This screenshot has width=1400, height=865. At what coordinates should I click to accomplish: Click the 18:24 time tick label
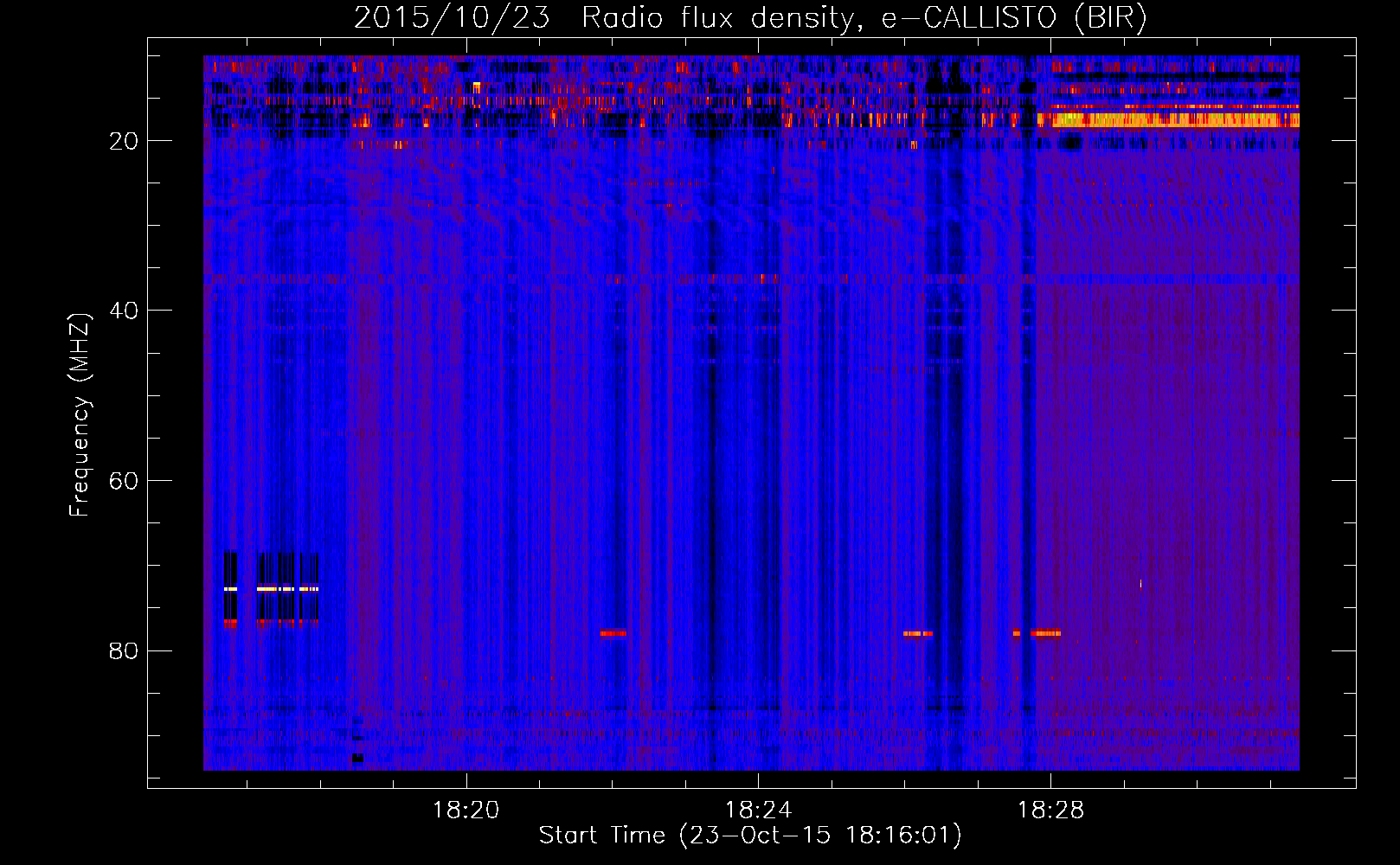pyautogui.click(x=758, y=811)
